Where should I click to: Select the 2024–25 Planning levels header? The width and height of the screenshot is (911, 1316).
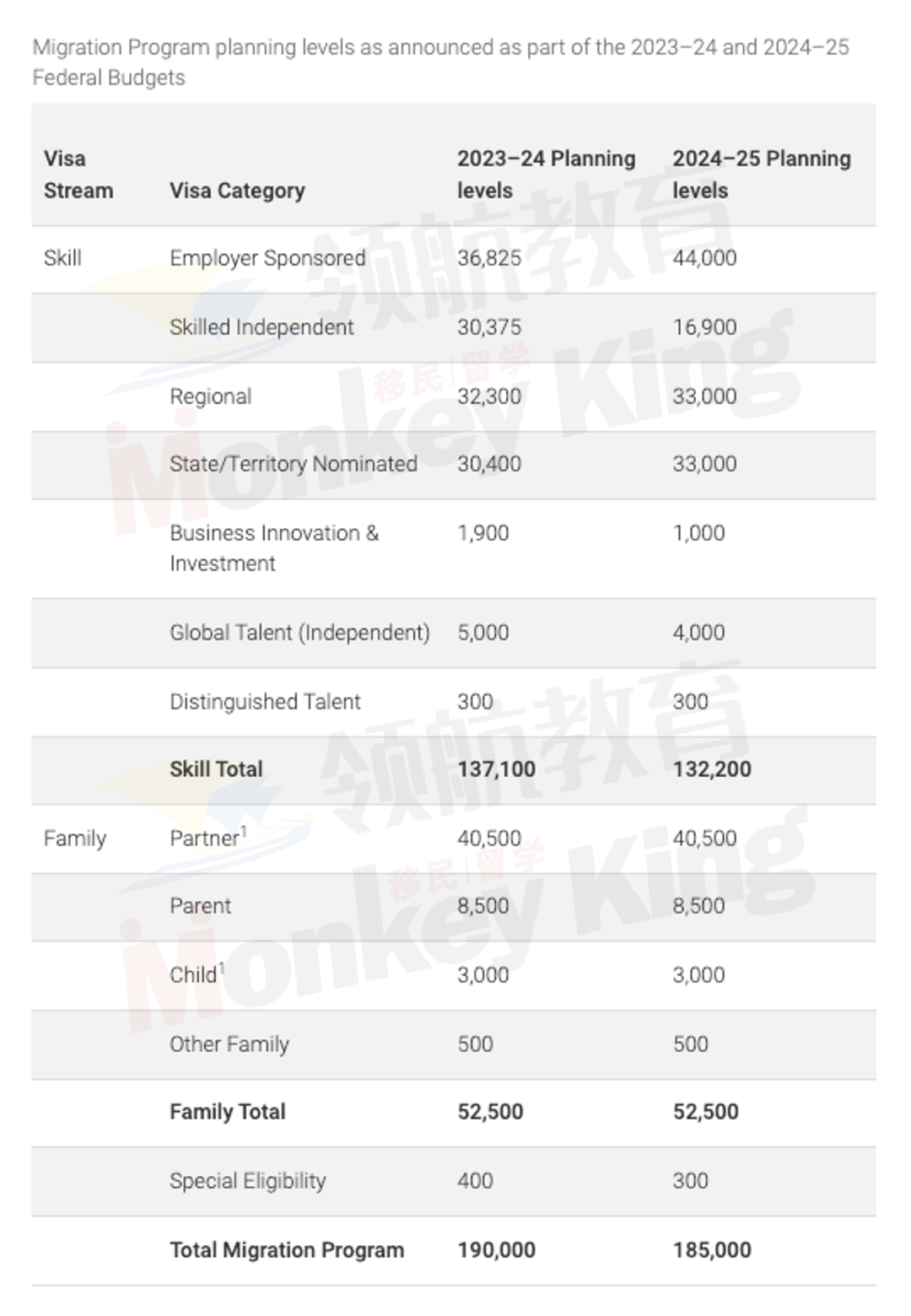pos(762,175)
